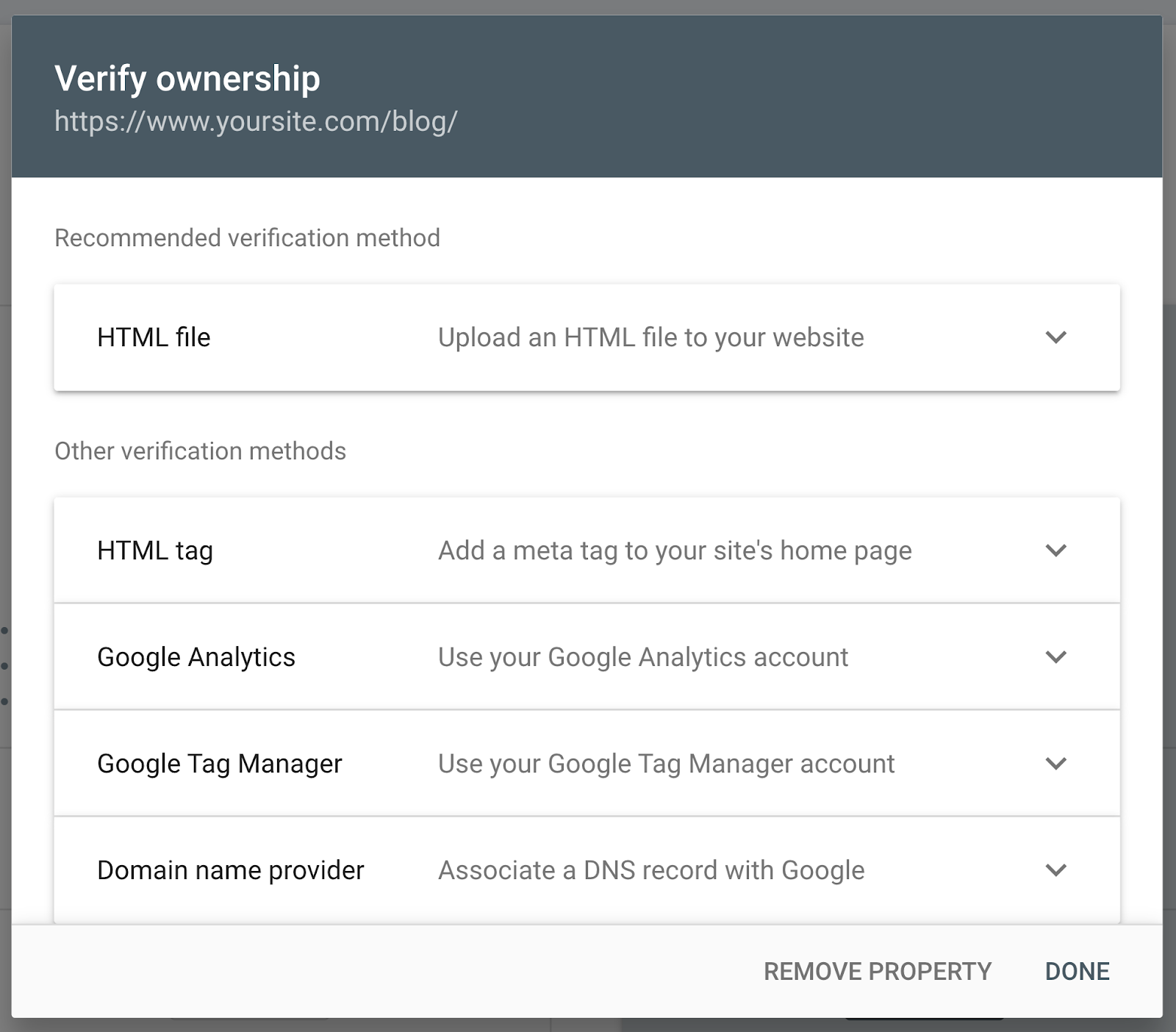Expand the Google Tag Manager verification method
This screenshot has height=1032, width=1176.
pyautogui.click(x=1056, y=764)
